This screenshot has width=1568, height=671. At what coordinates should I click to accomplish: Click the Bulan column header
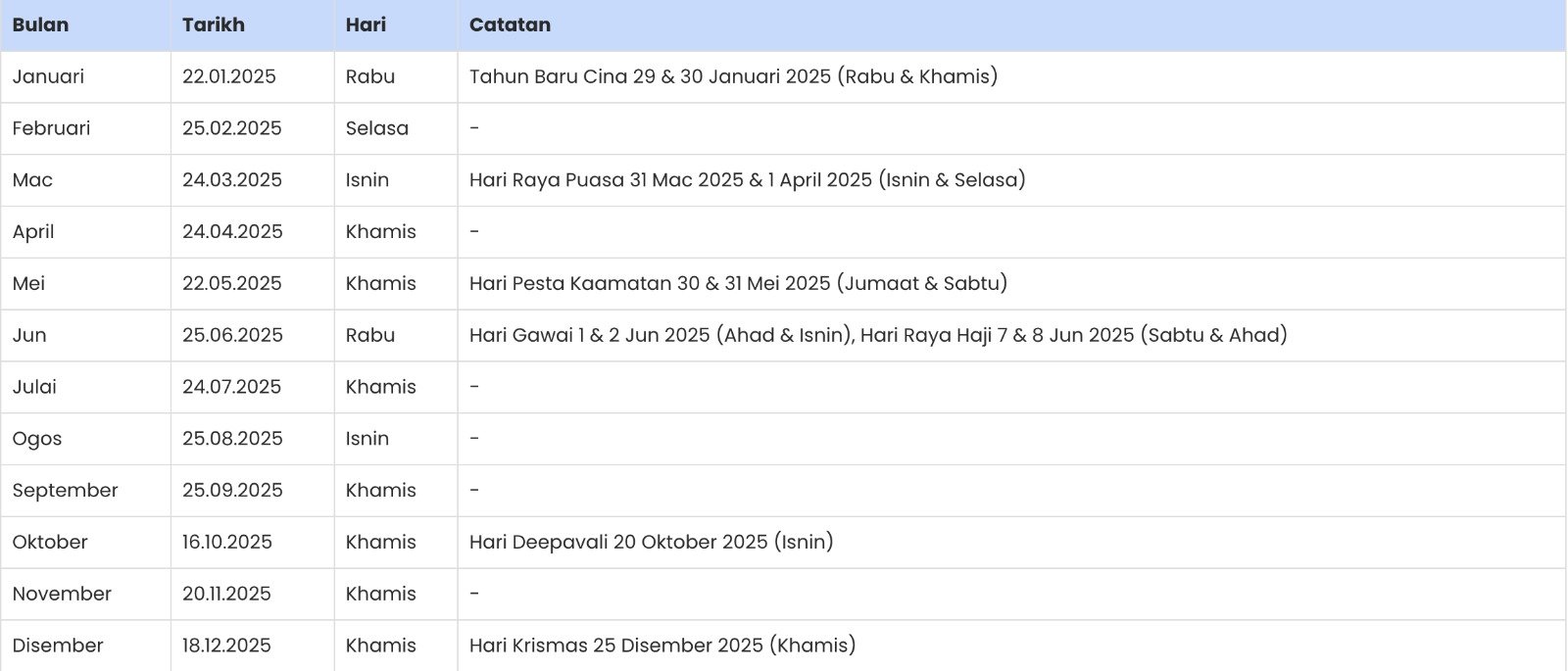(x=40, y=25)
